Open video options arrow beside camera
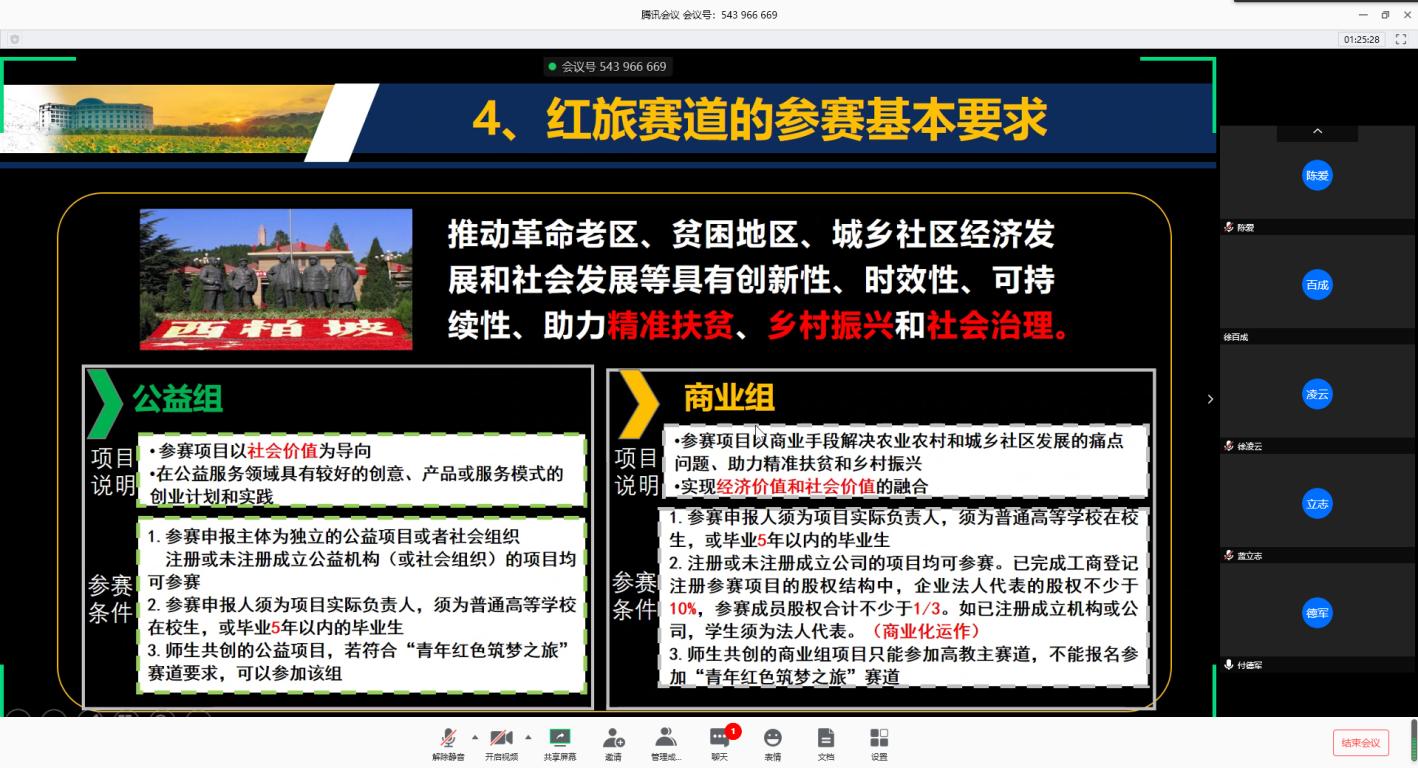This screenshot has height=768, width=1418. pos(528,737)
